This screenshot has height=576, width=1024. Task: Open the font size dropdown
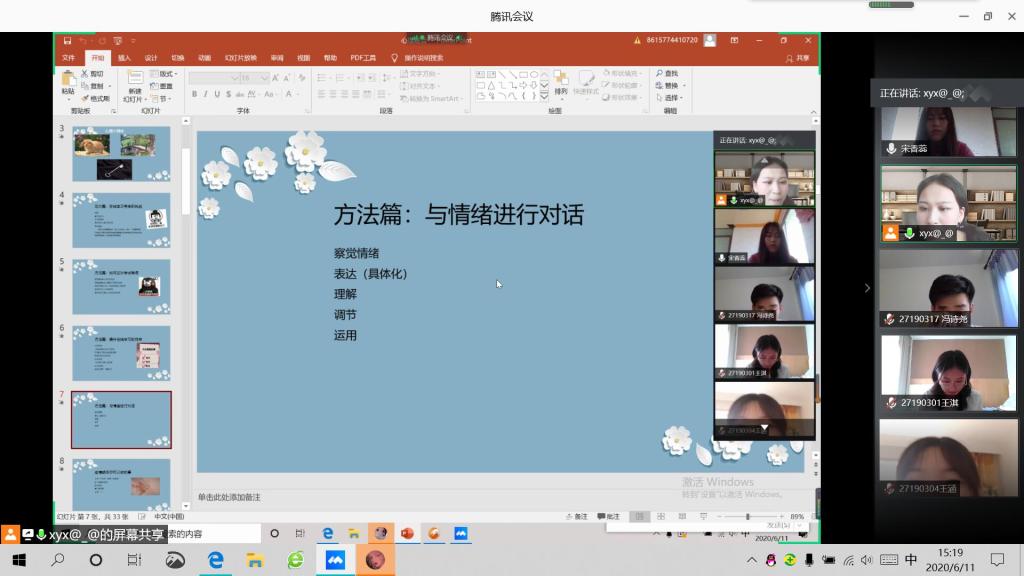pyautogui.click(x=264, y=78)
